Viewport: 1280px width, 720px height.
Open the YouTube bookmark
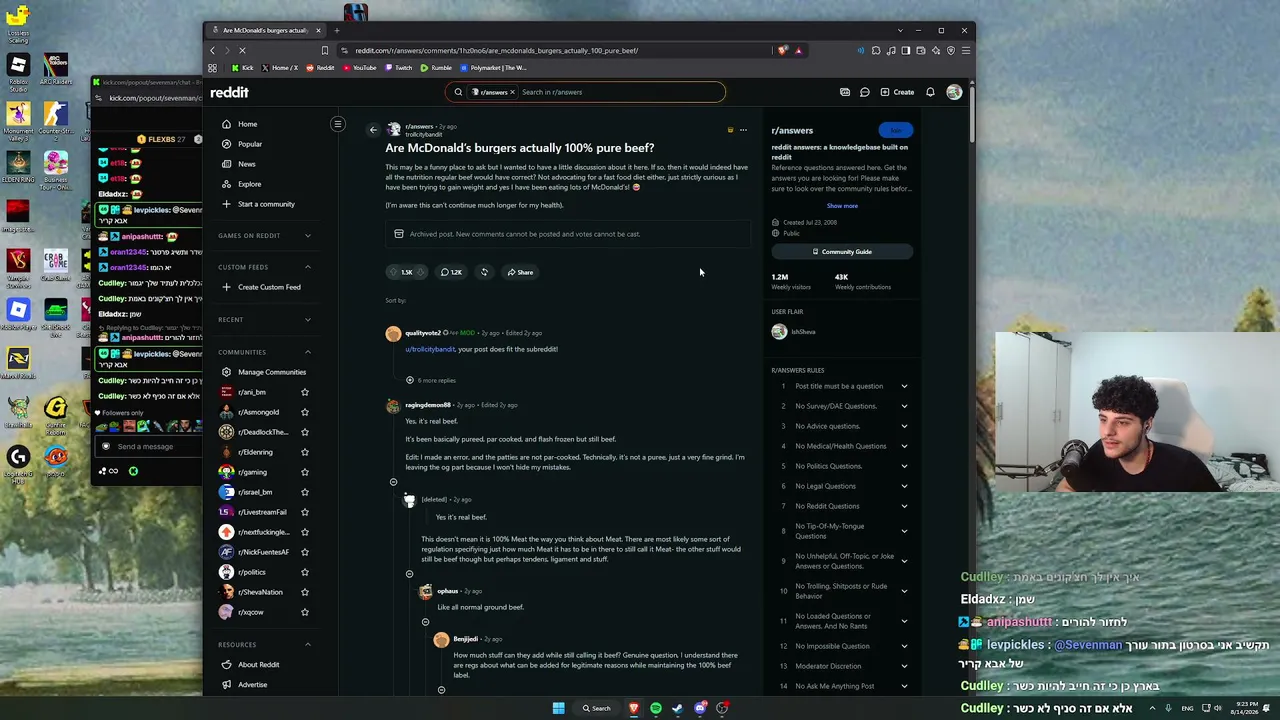tap(360, 68)
